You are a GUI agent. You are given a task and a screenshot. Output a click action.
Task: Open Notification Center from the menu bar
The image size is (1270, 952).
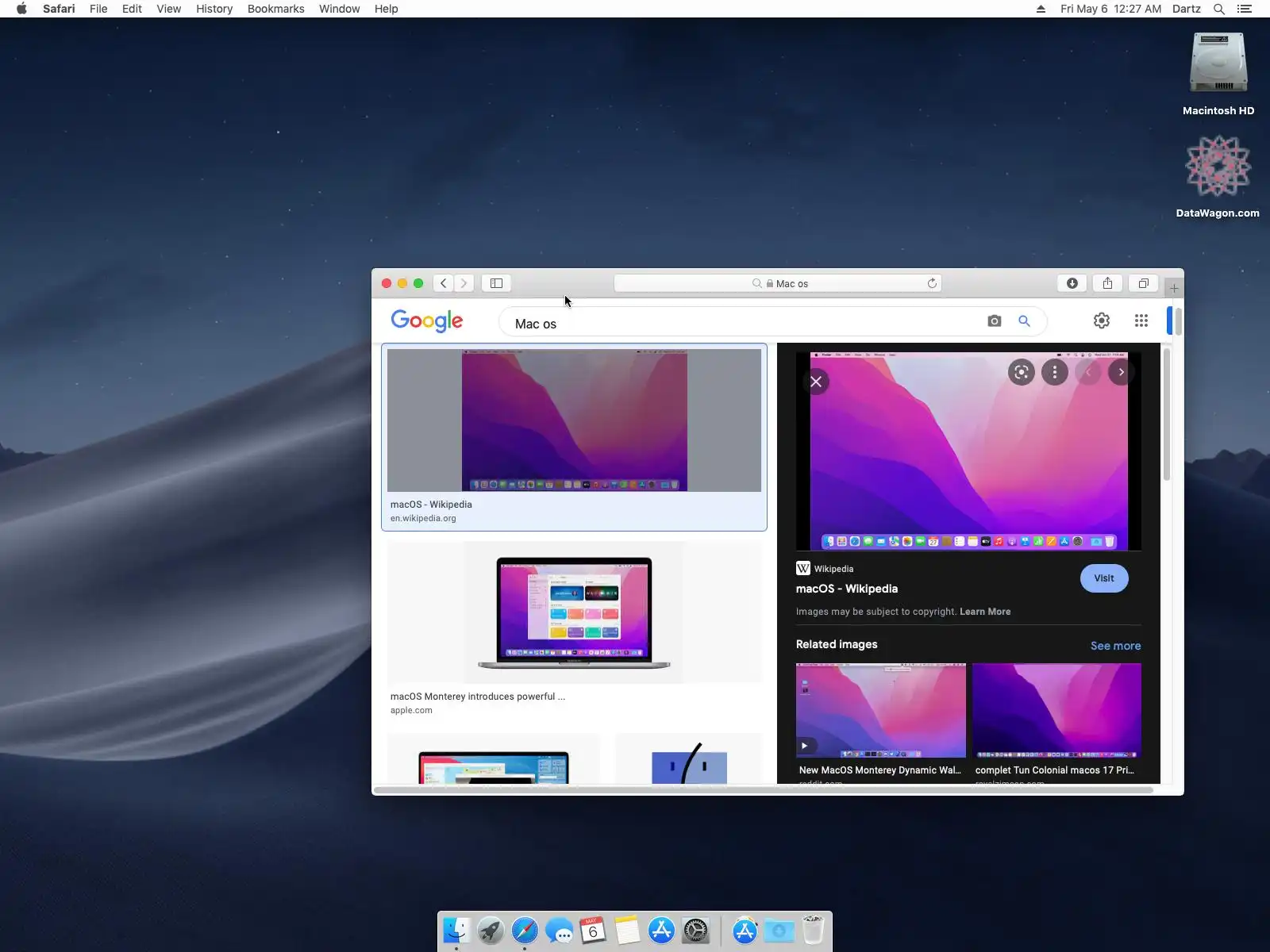click(1245, 9)
